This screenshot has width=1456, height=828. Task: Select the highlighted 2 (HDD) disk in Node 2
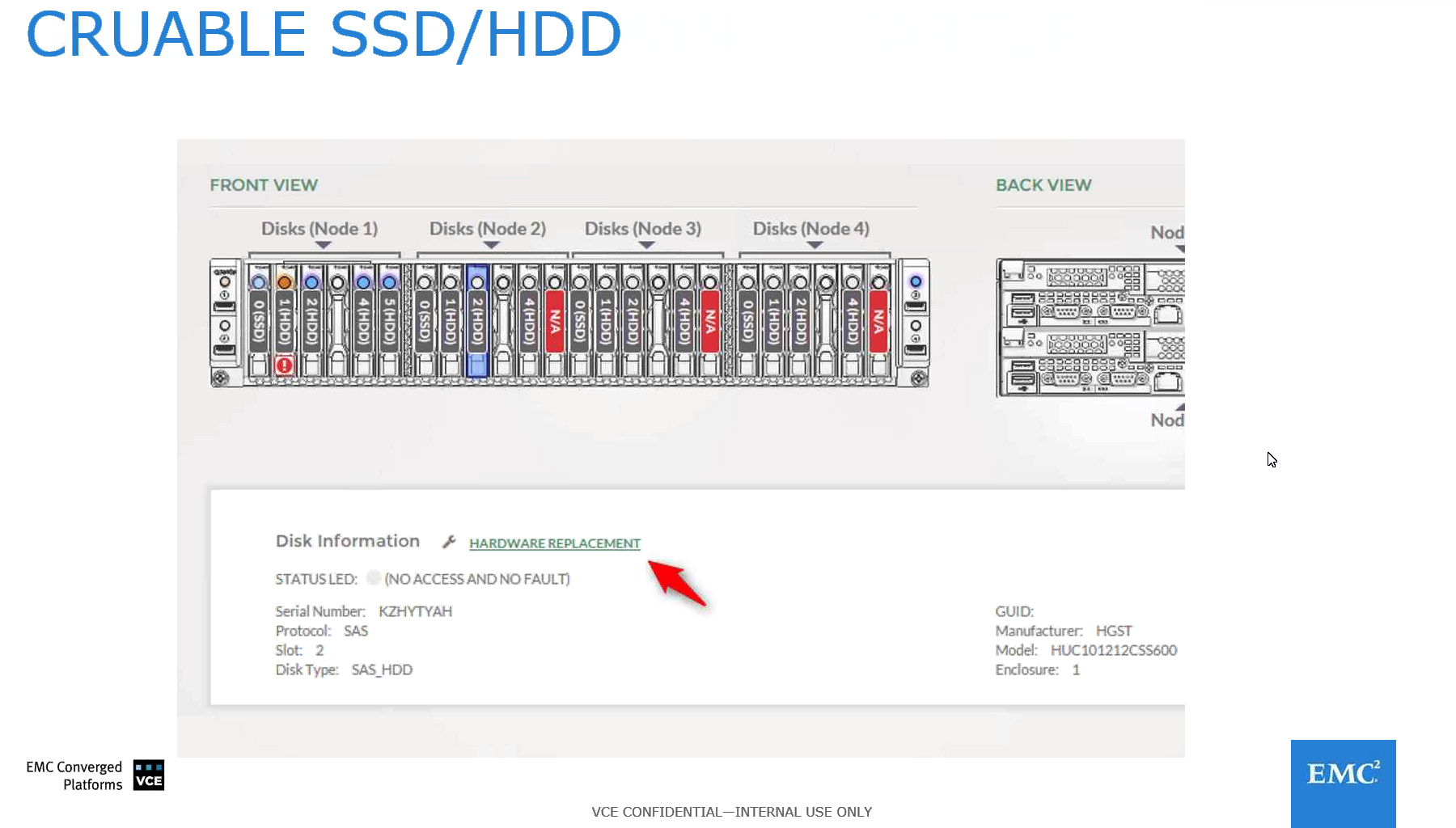point(477,322)
